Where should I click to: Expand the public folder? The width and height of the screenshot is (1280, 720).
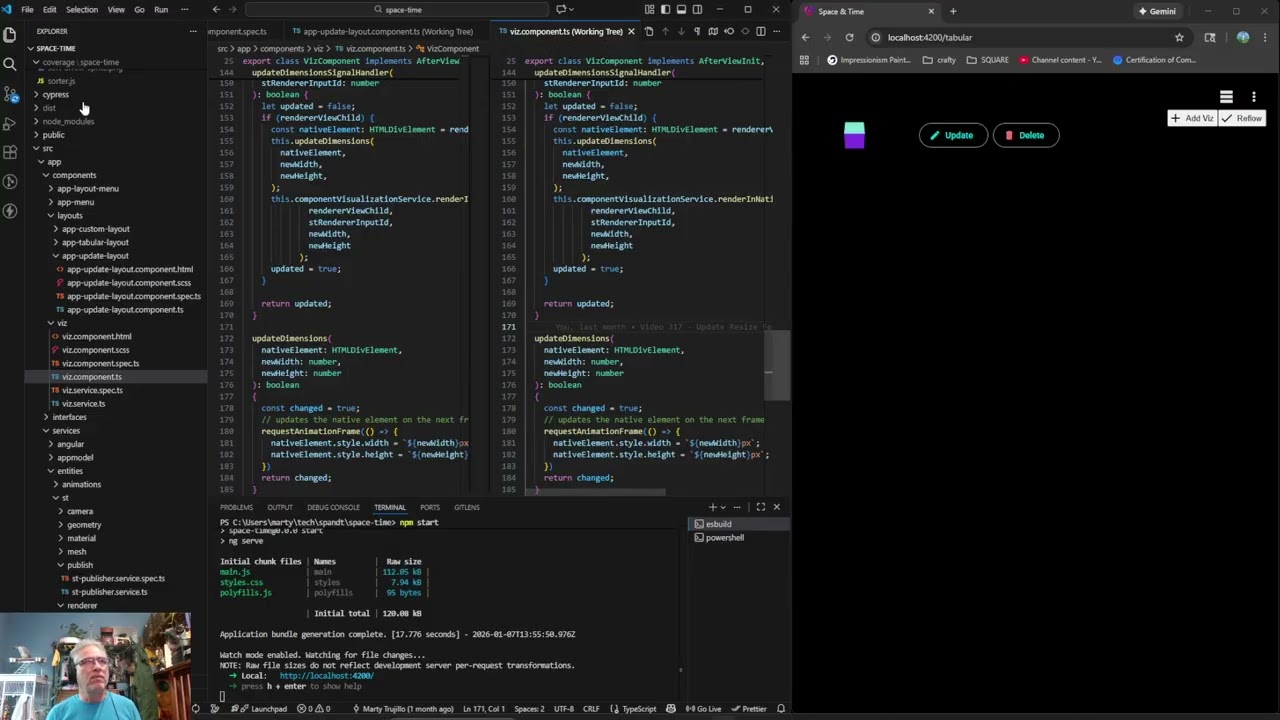tap(53, 135)
